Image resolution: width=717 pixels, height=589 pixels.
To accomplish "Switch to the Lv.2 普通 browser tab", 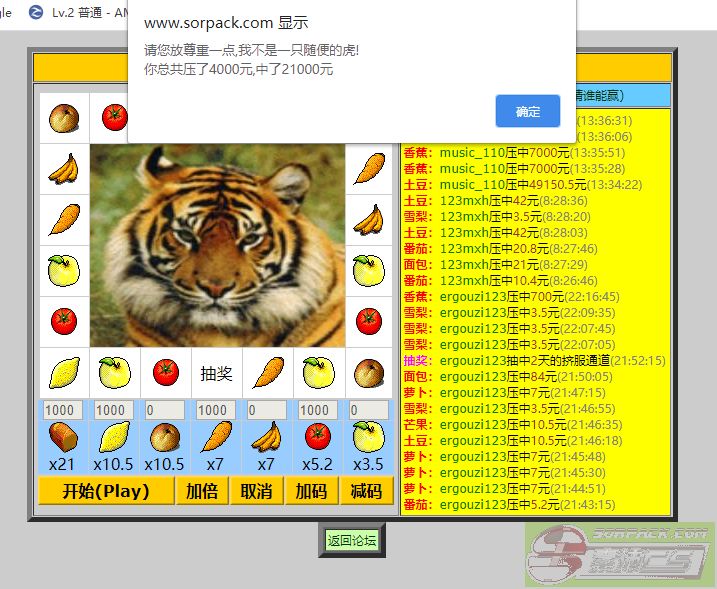I will coord(85,12).
